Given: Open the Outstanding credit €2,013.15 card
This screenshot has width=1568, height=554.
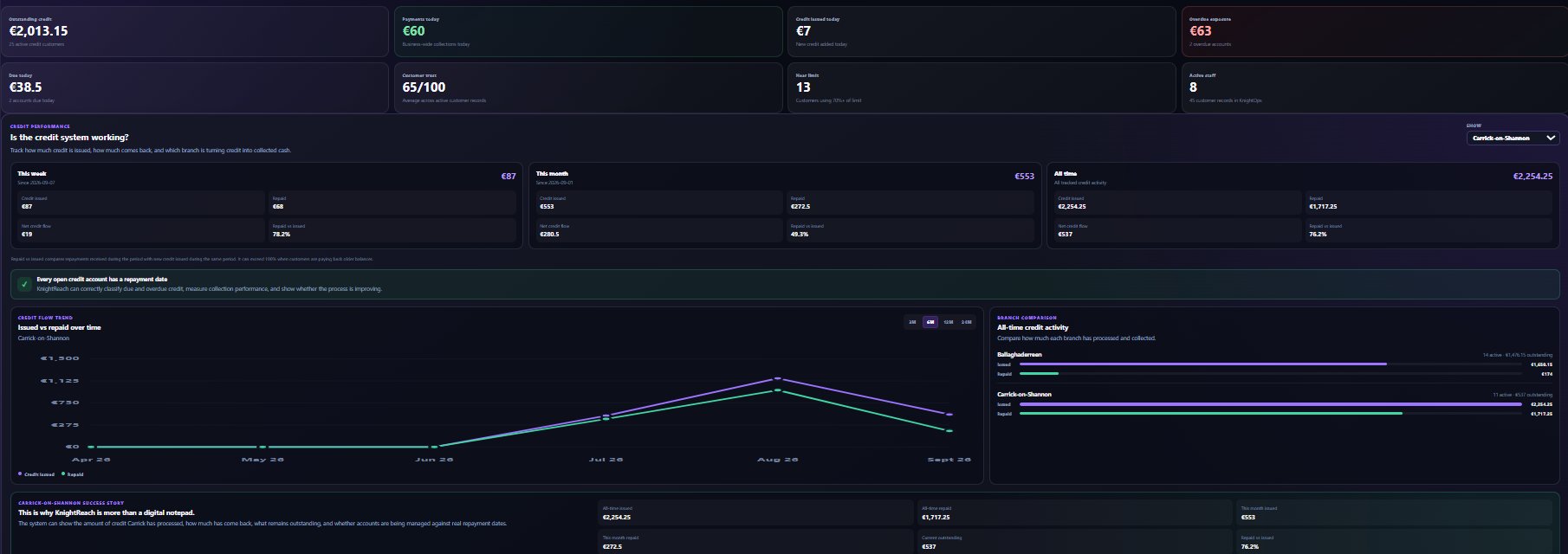Looking at the screenshot, I should point(194,32).
